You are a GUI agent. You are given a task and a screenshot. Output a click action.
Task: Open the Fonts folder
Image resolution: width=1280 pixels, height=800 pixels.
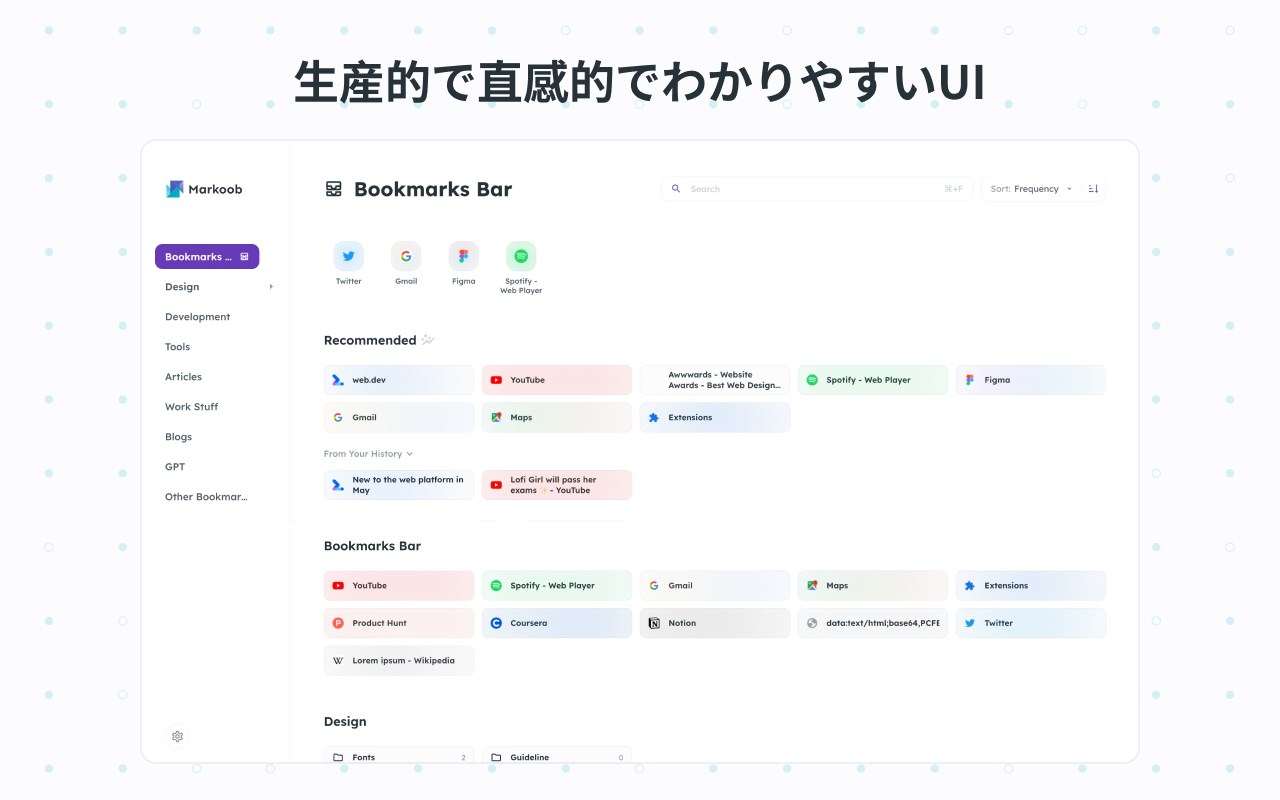pyautogui.click(x=399, y=757)
